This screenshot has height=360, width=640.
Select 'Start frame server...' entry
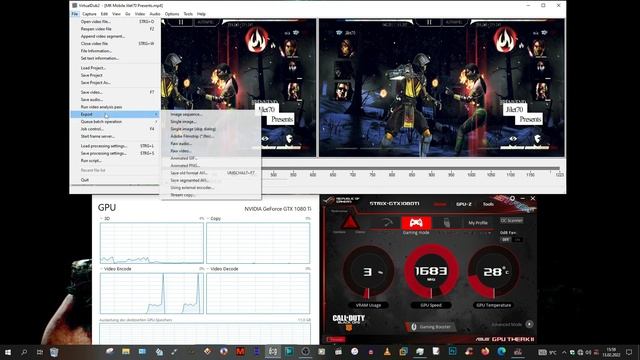[x=116, y=136]
